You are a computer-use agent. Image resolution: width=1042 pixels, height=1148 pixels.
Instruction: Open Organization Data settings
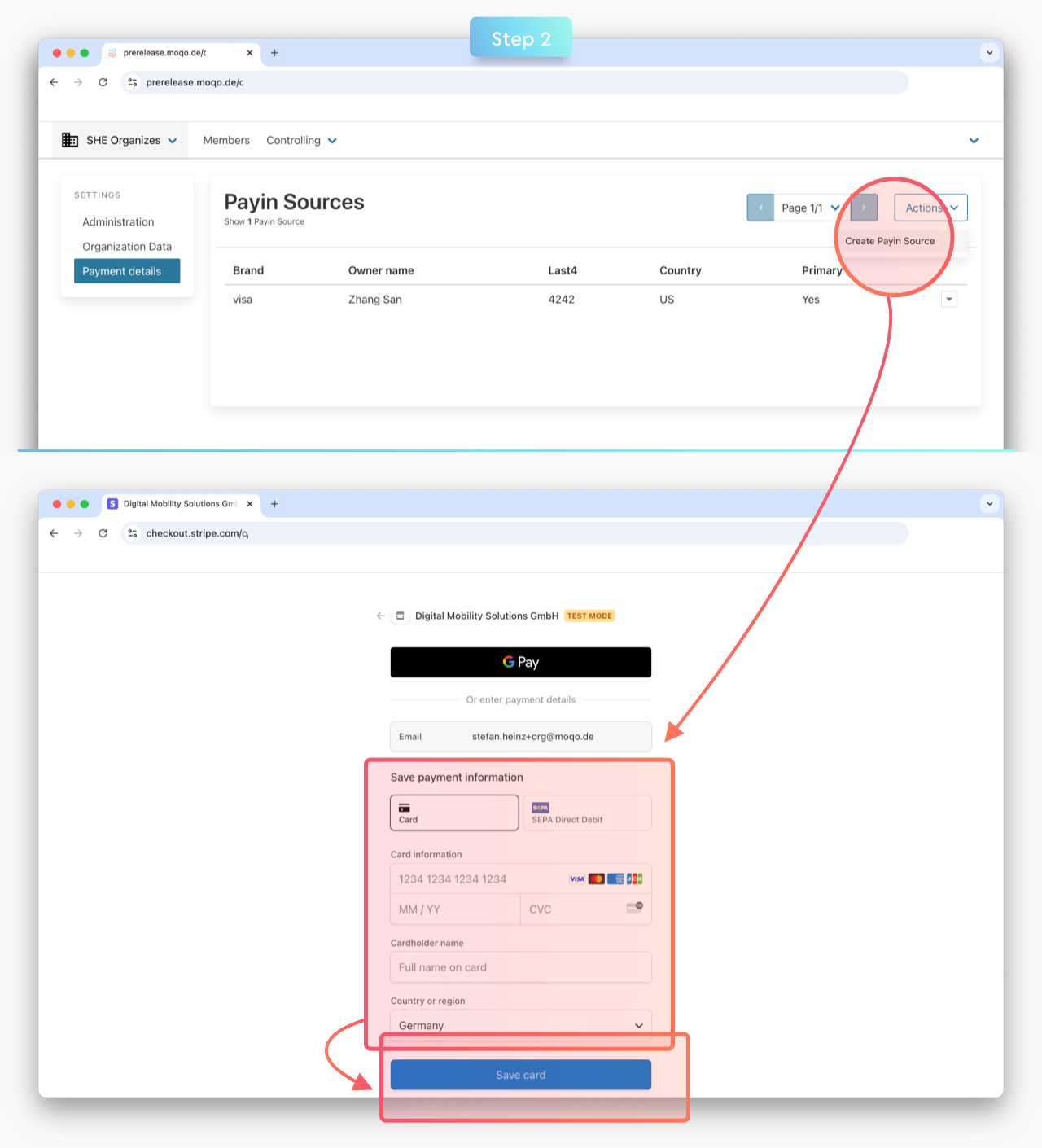coord(127,247)
